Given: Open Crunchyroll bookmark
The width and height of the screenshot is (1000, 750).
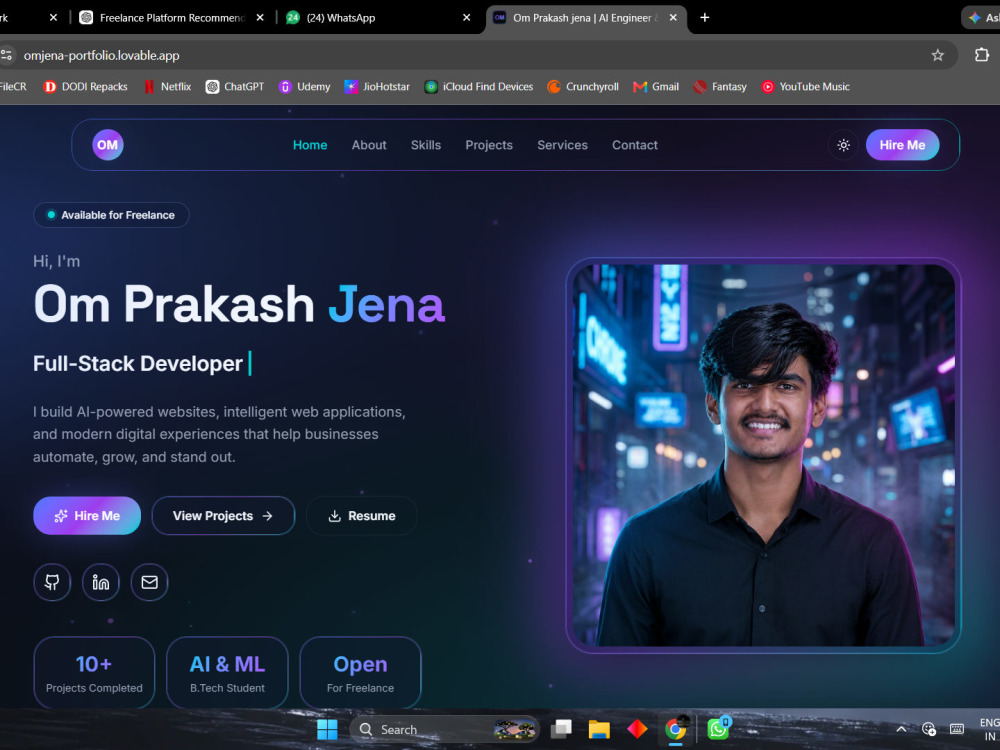Looking at the screenshot, I should 583,87.
